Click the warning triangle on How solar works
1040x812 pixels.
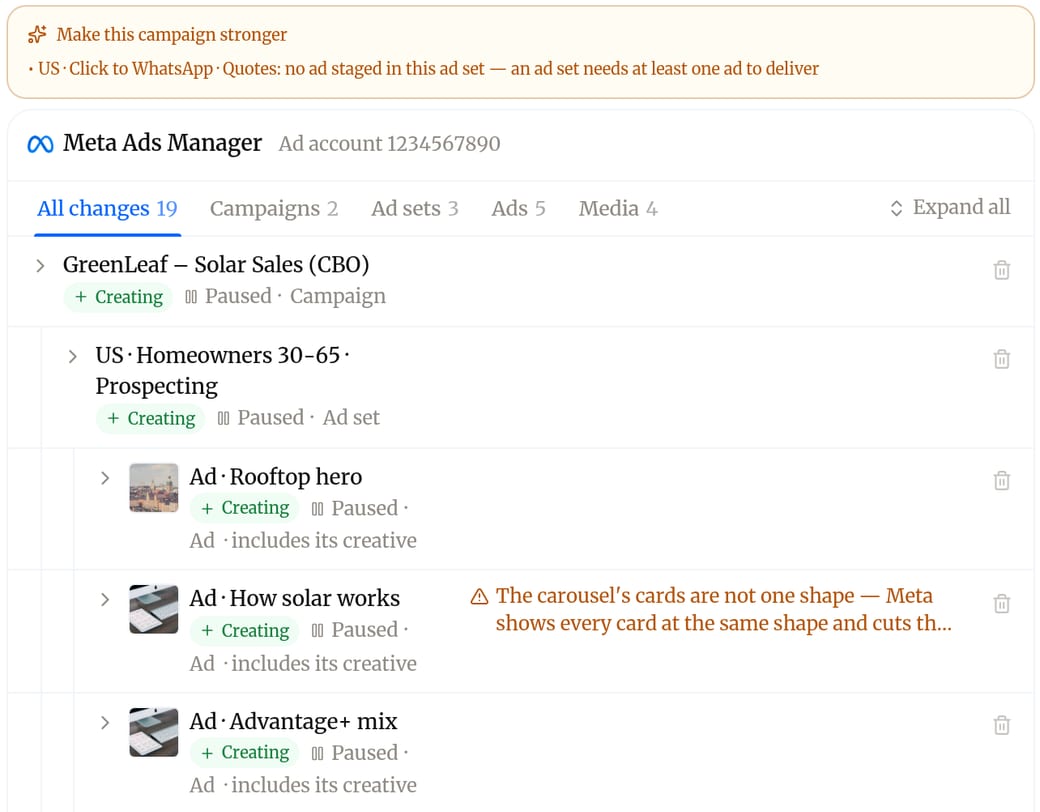coord(479,596)
